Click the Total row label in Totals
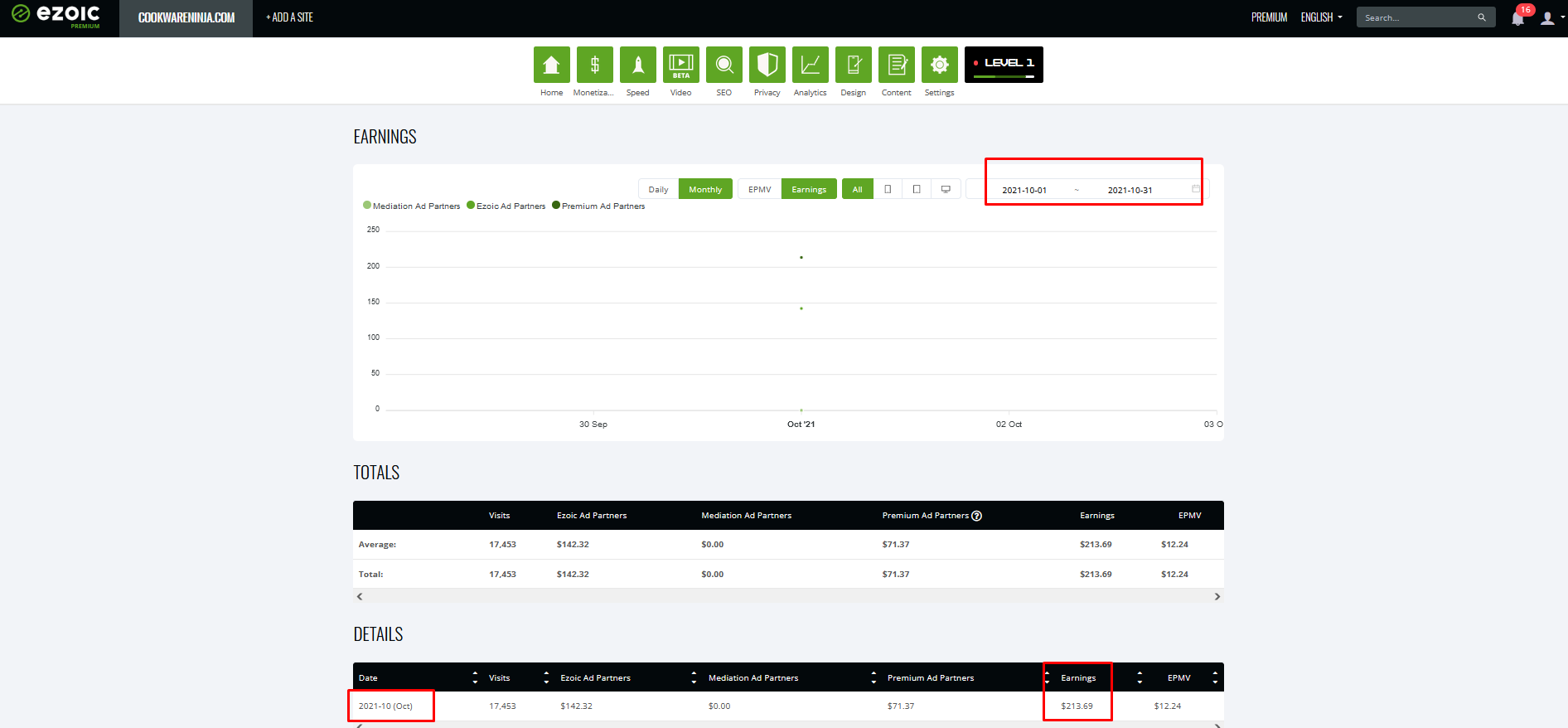The width and height of the screenshot is (1568, 728). tap(370, 574)
